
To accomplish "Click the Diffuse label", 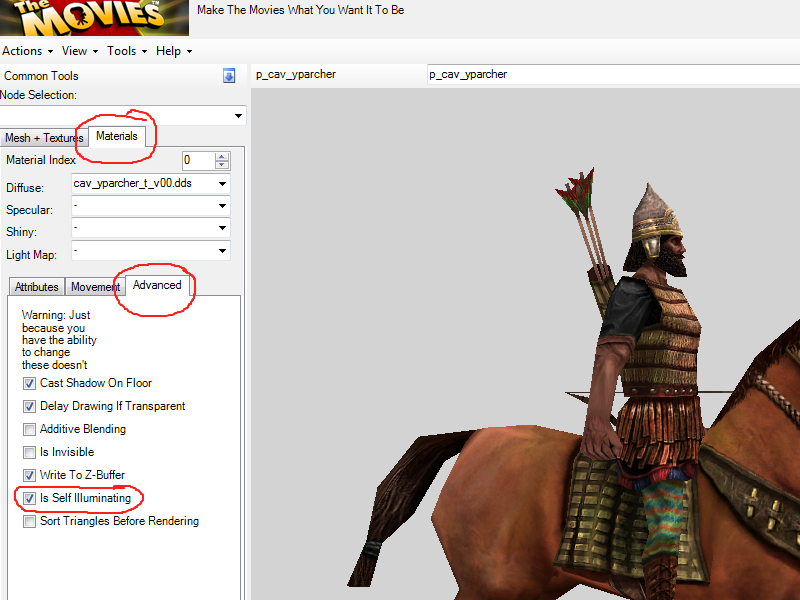I will click(x=25, y=188).
